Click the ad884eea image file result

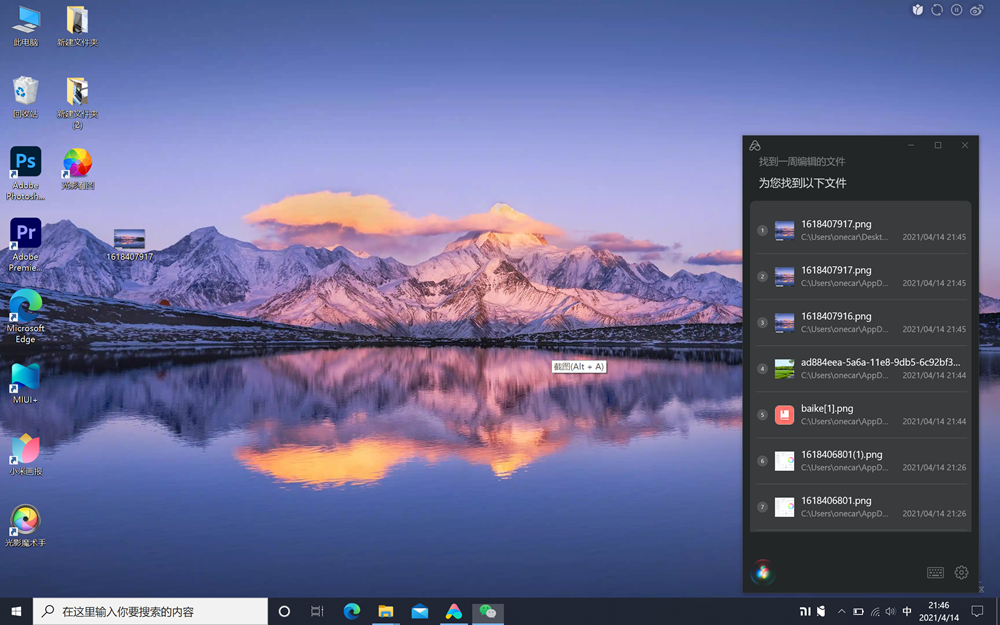(860, 369)
